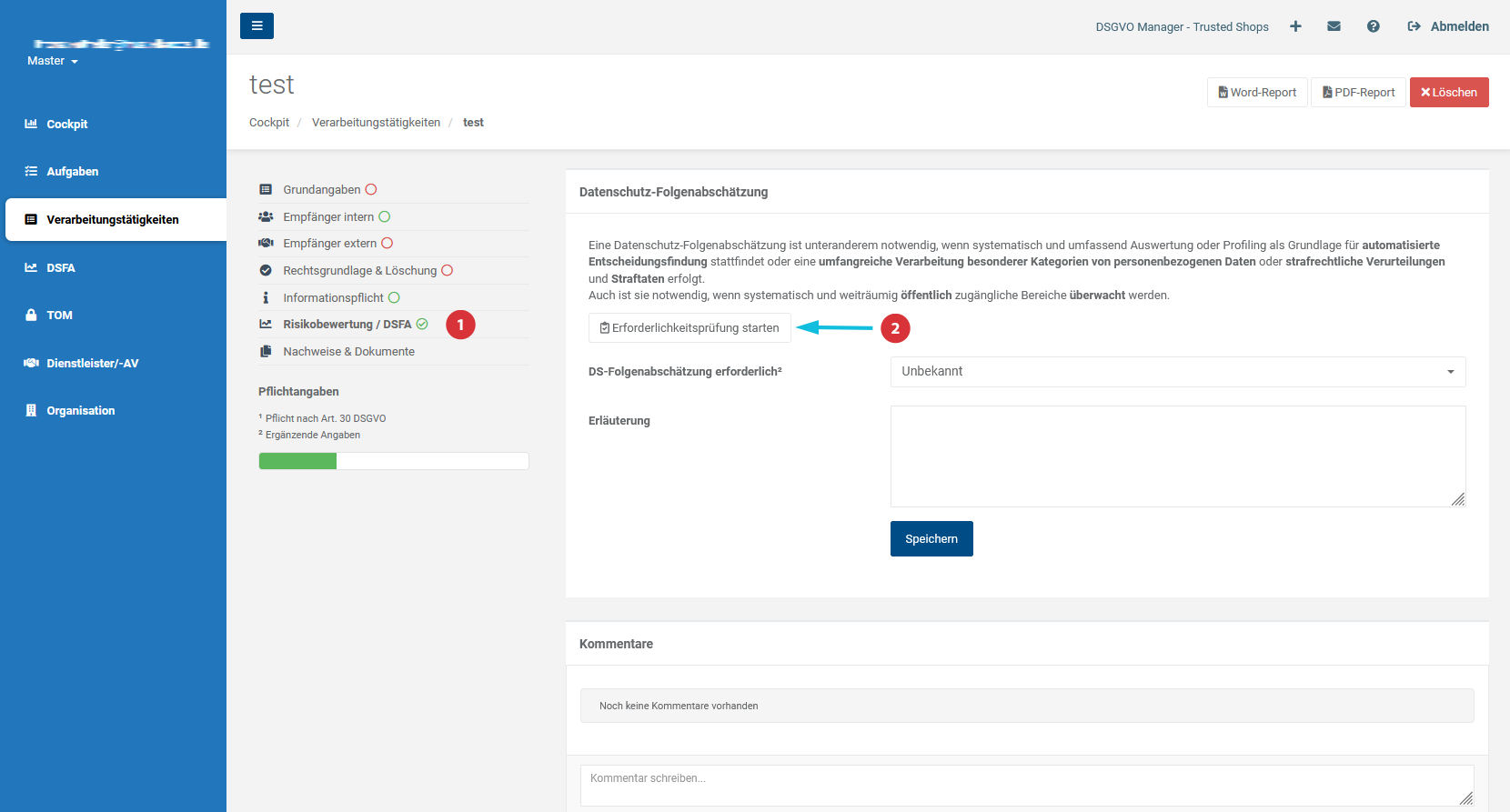Open the envelope messages icon

(1334, 26)
